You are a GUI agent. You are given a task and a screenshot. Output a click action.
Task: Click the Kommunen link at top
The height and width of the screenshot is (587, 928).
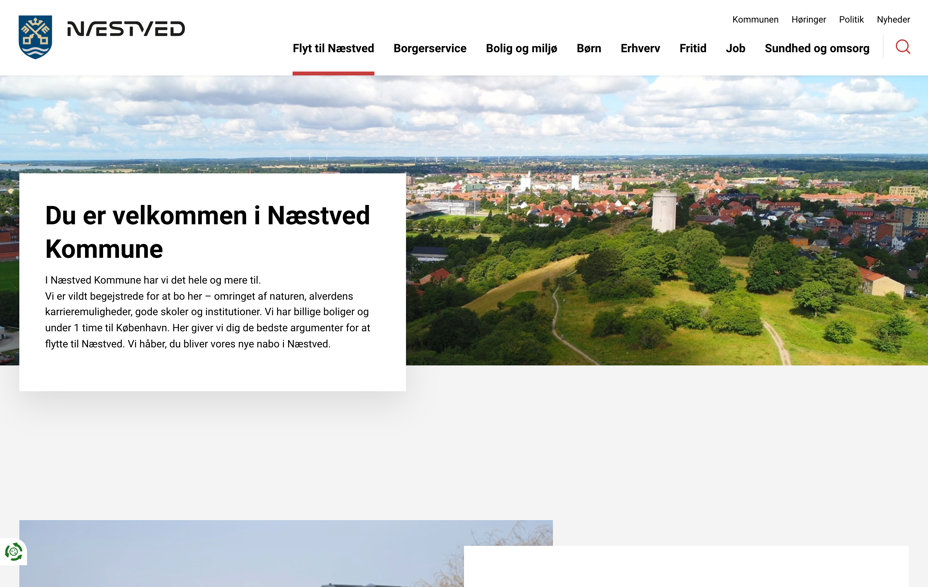coord(755,19)
